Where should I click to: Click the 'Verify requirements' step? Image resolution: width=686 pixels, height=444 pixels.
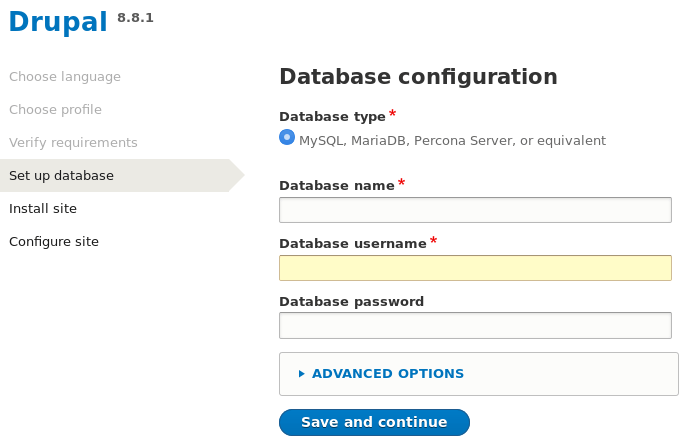coord(73,143)
